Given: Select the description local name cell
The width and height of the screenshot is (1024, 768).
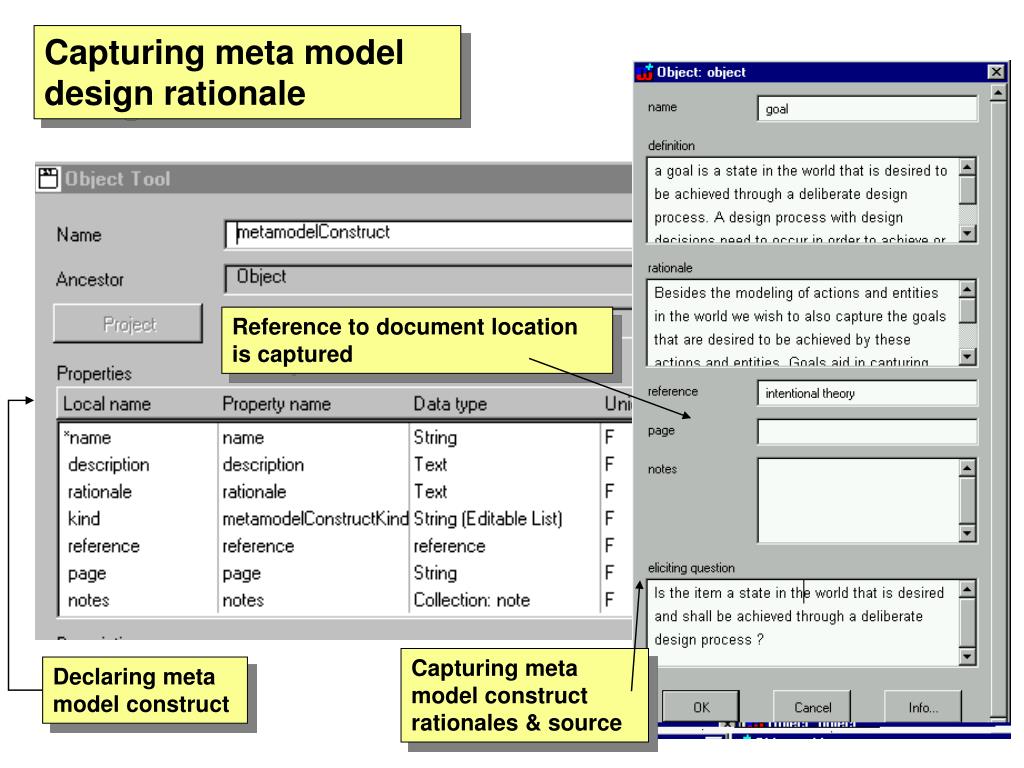Looking at the screenshot, I should [x=108, y=464].
